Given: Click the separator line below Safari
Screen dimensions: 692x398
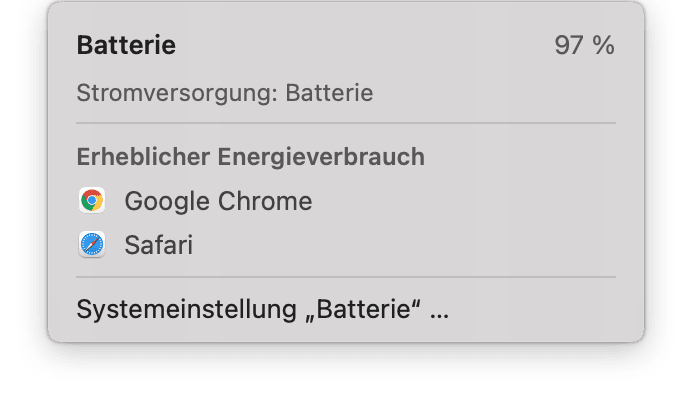Looking at the screenshot, I should 346,277.
